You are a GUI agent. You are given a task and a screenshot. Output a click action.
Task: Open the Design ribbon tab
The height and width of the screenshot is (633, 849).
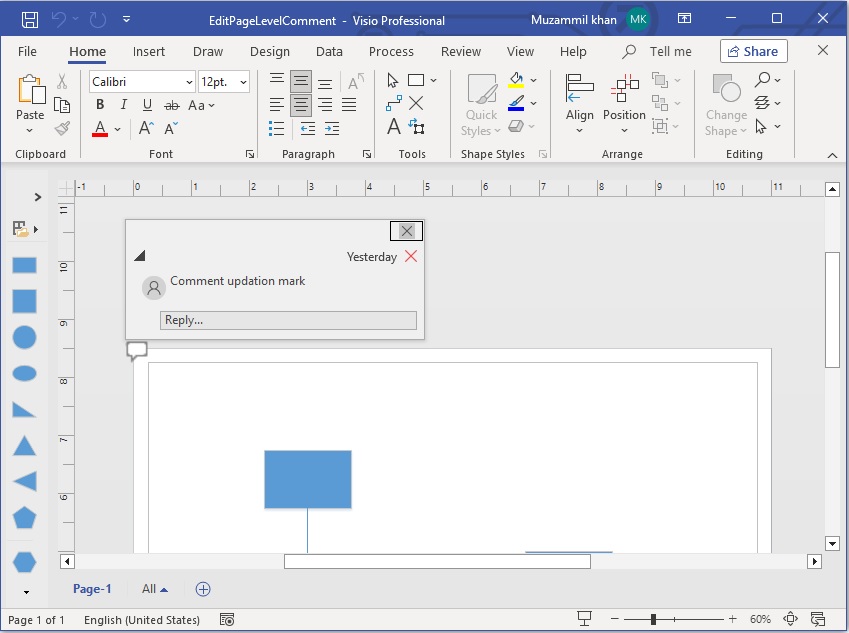point(269,51)
